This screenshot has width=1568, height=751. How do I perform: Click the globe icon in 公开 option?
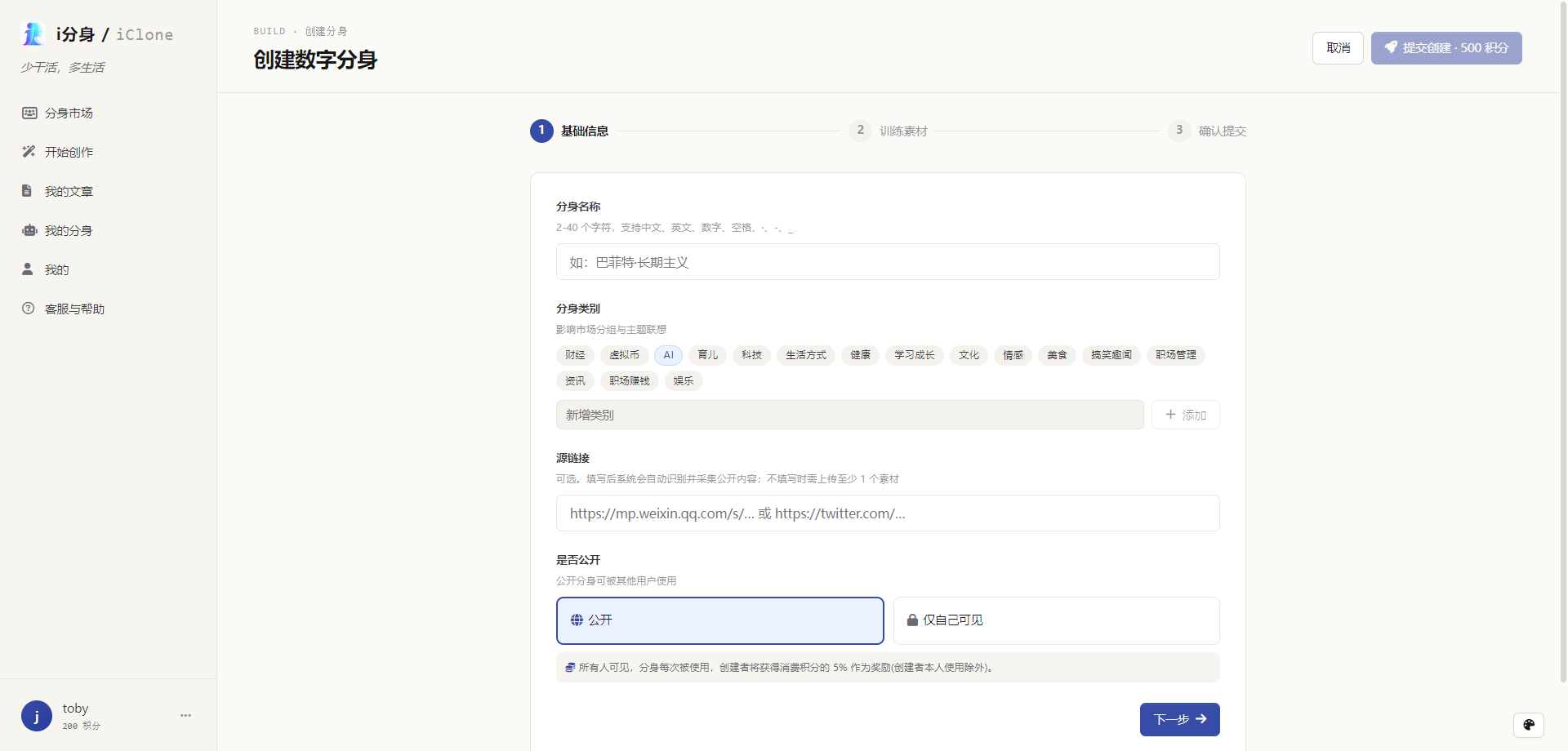click(577, 620)
